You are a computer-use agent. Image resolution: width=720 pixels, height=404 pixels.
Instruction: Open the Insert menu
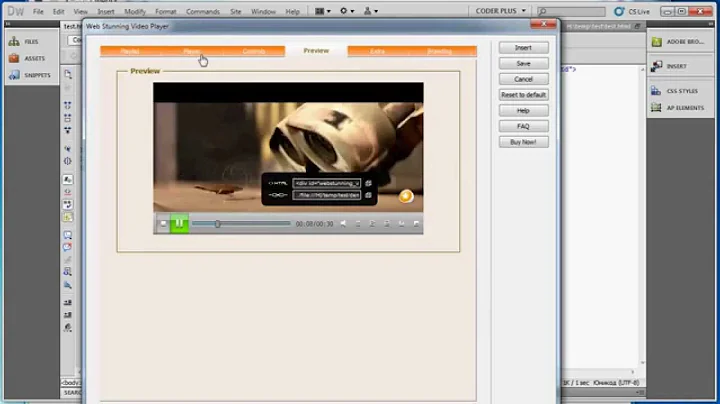(106, 11)
